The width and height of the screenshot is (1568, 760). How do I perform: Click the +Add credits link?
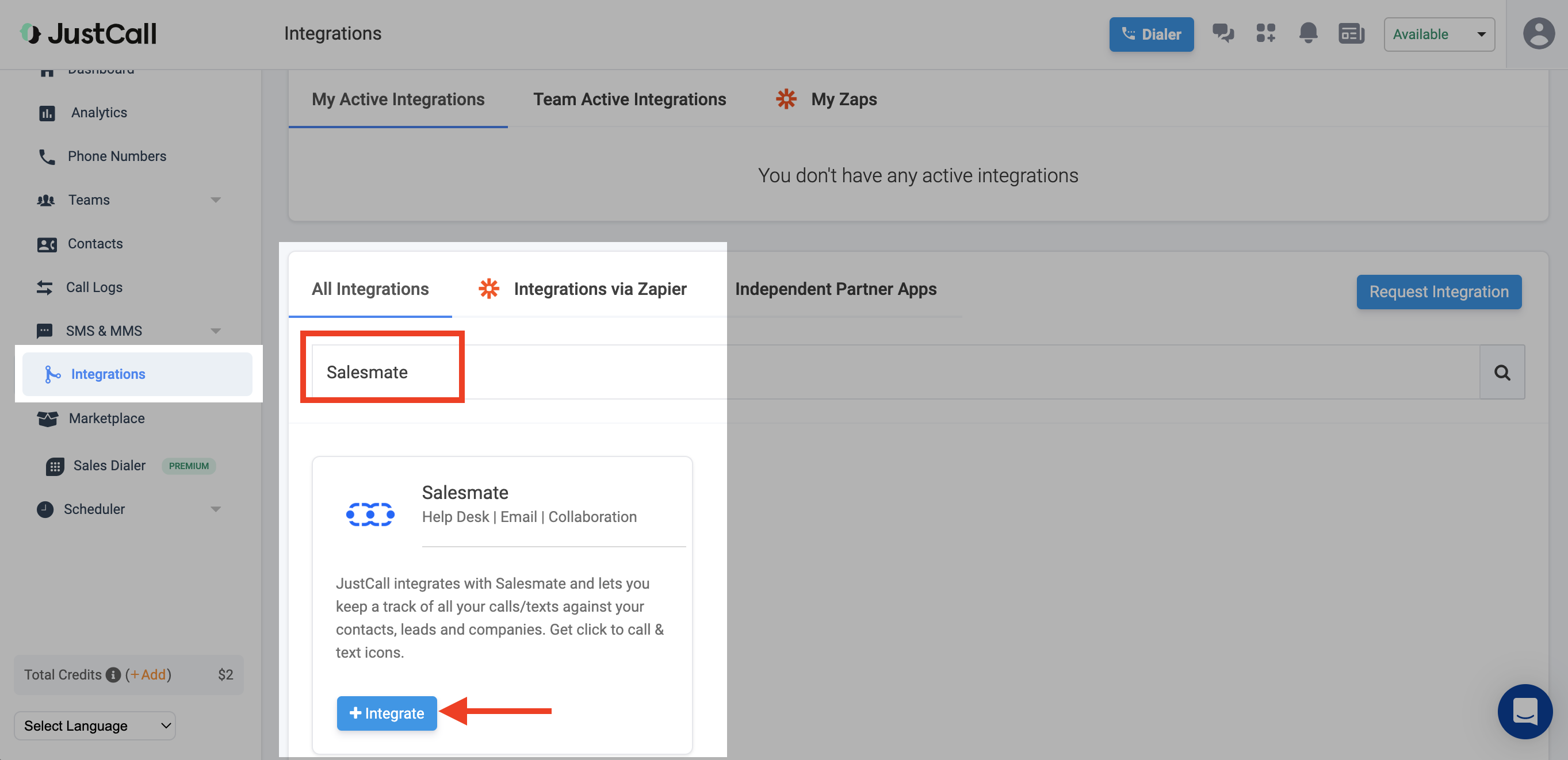tap(148, 675)
